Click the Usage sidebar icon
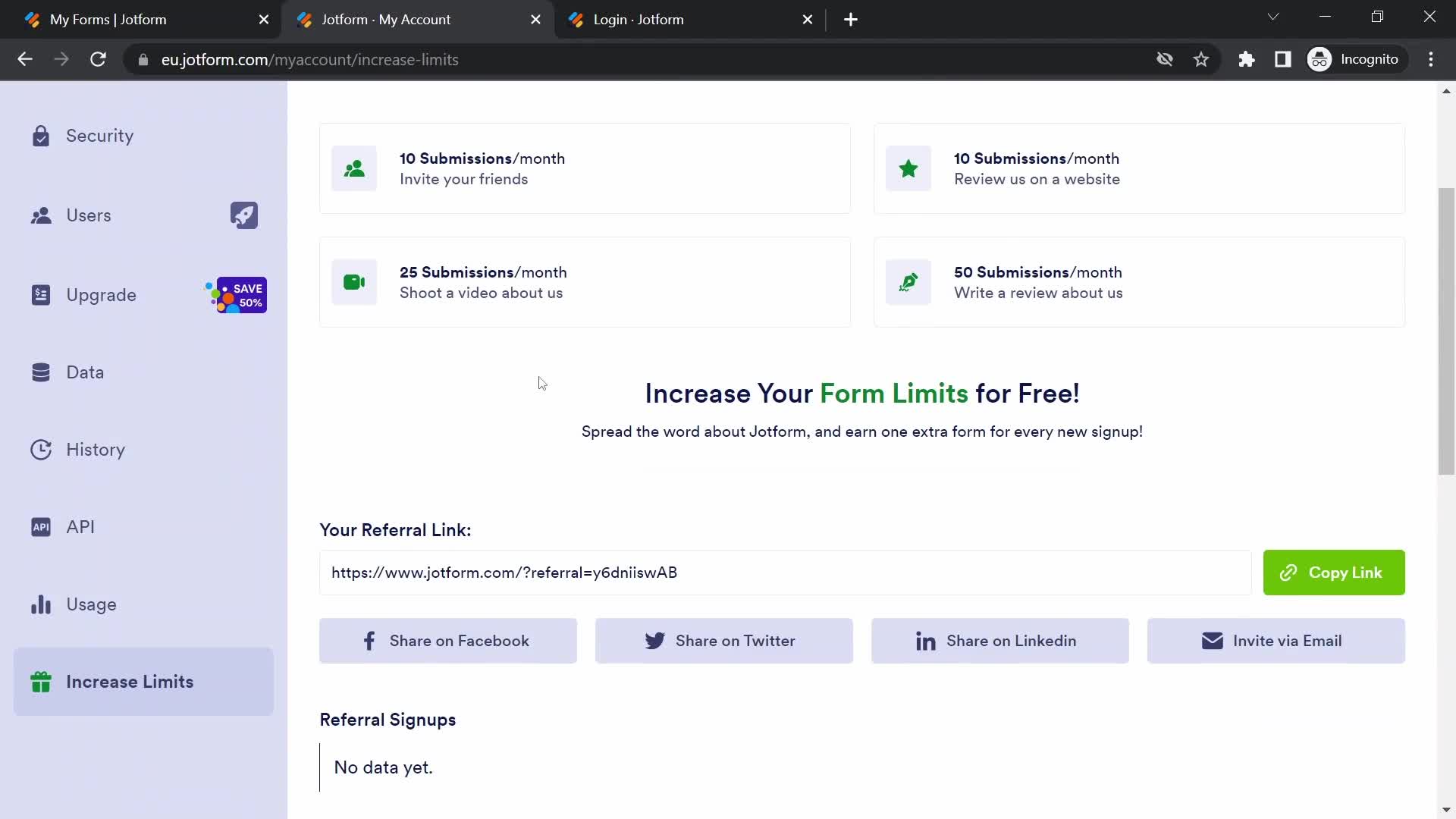This screenshot has height=819, width=1456. coord(41,604)
